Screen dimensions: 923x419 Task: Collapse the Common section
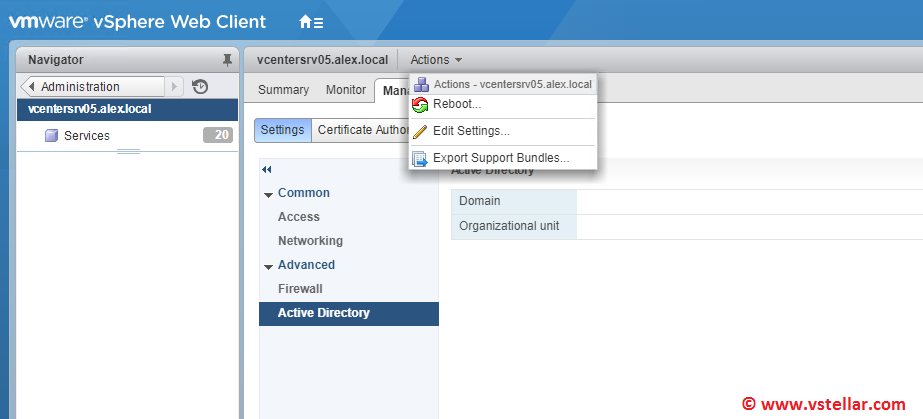[268, 194]
